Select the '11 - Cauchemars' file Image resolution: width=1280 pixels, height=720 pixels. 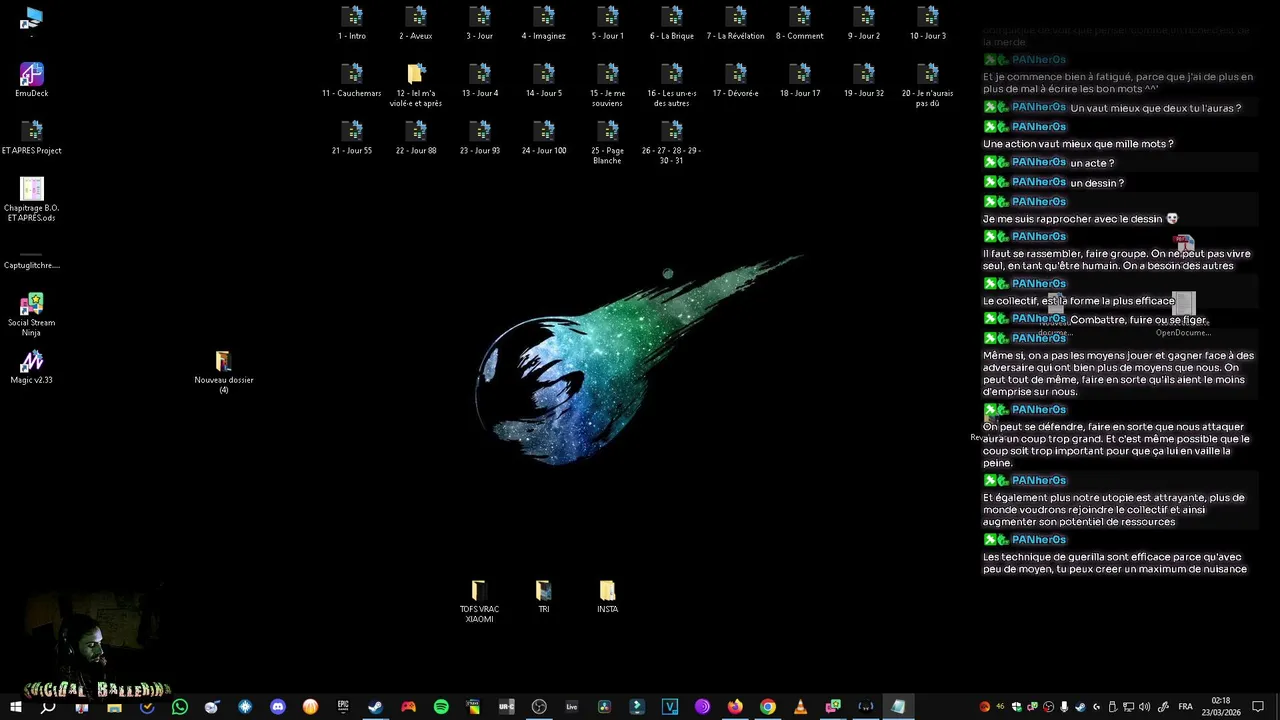(x=352, y=81)
